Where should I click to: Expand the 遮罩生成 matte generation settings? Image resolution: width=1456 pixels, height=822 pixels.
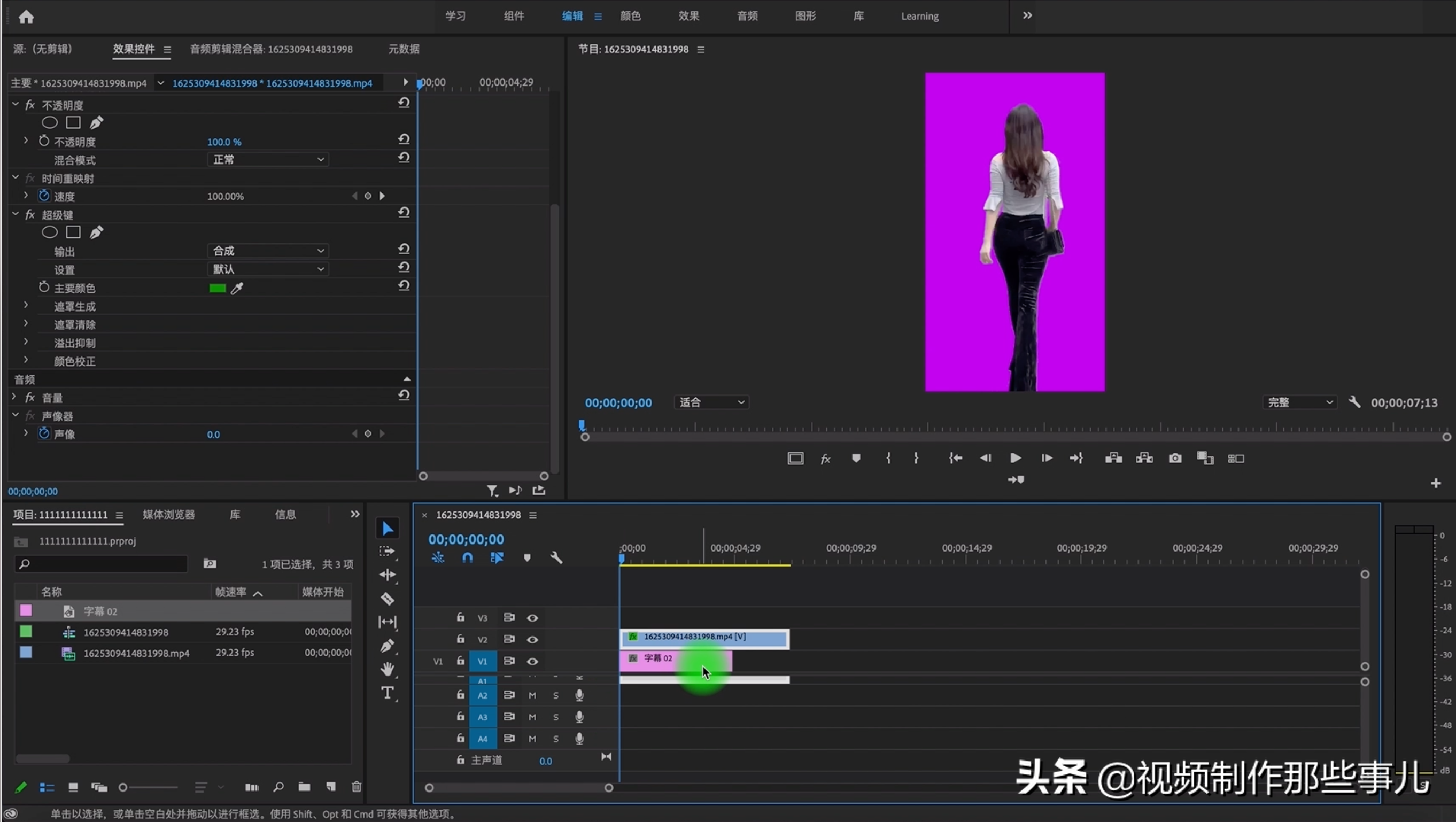pyautogui.click(x=26, y=306)
